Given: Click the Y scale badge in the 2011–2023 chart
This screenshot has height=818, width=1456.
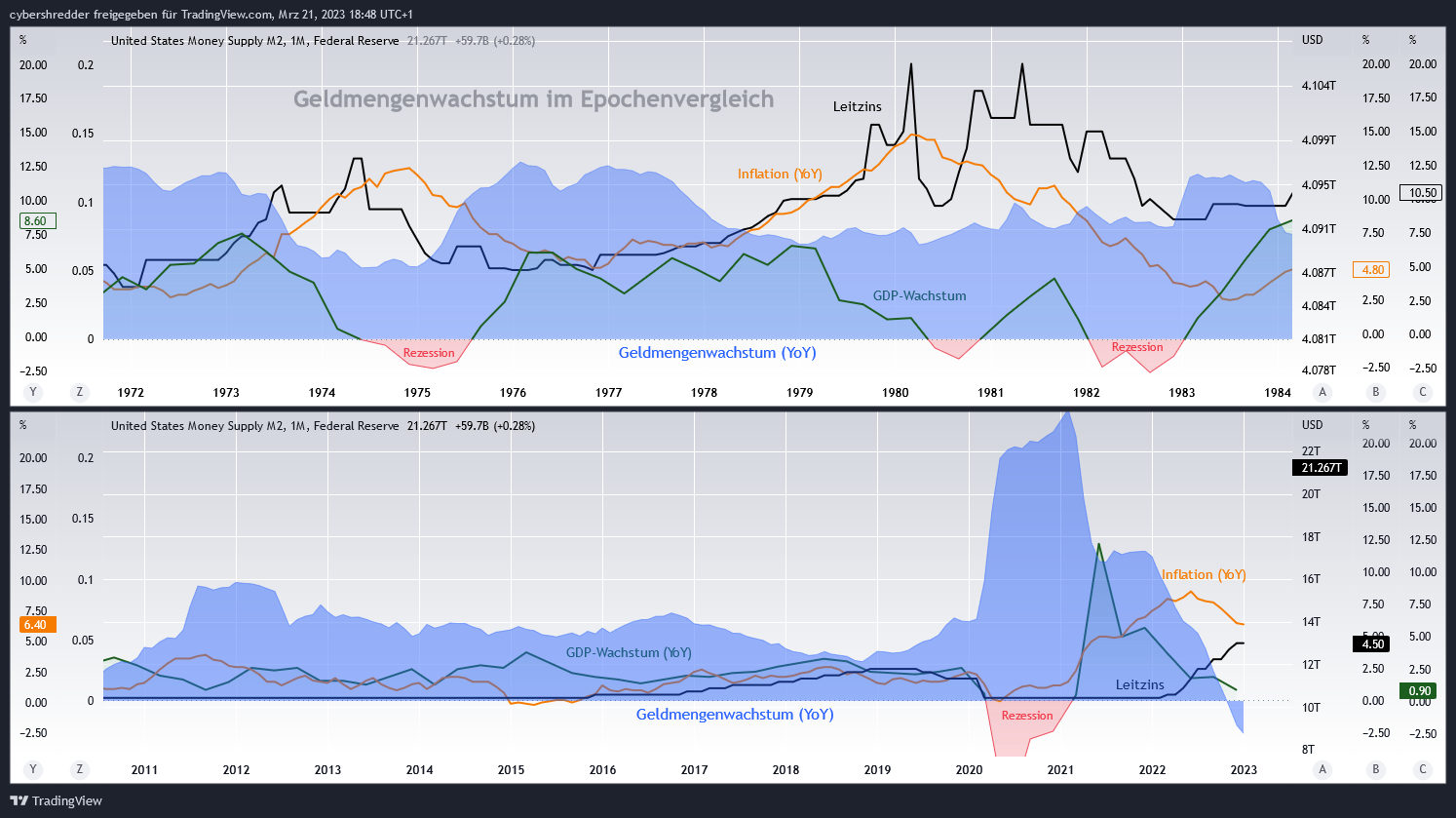Looking at the screenshot, I should 33,769.
